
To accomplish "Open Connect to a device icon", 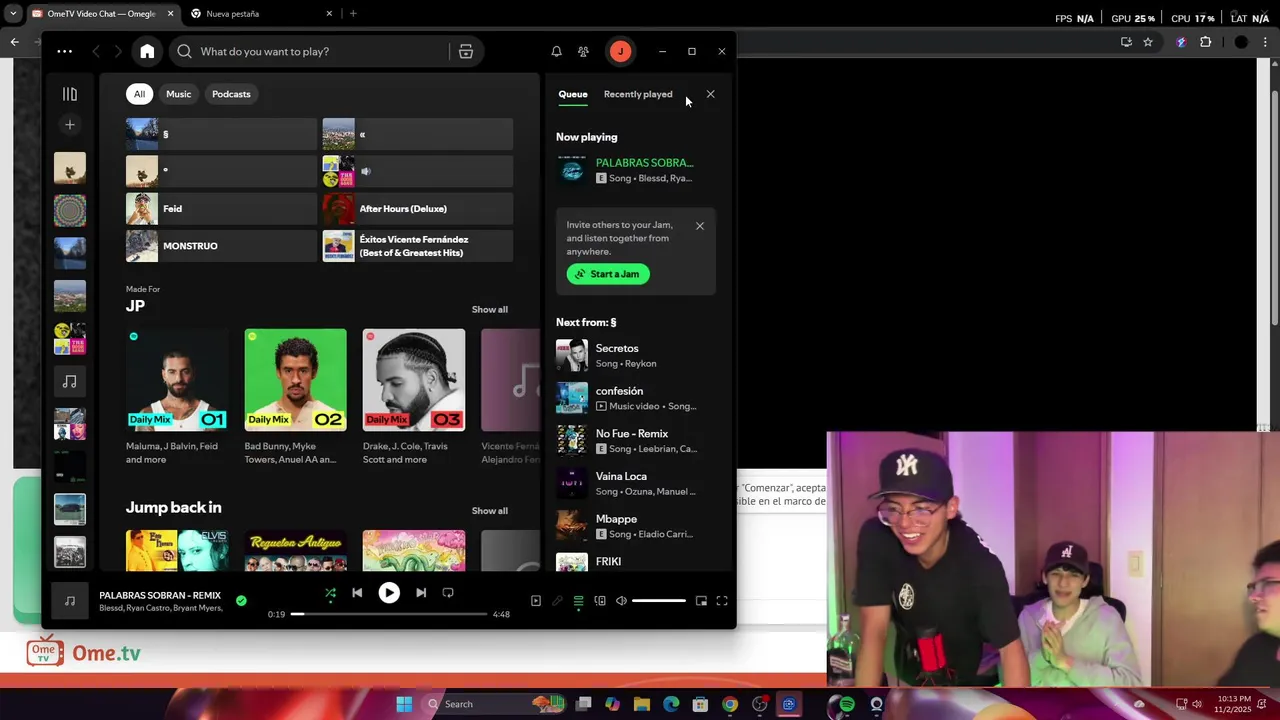I will point(600,601).
